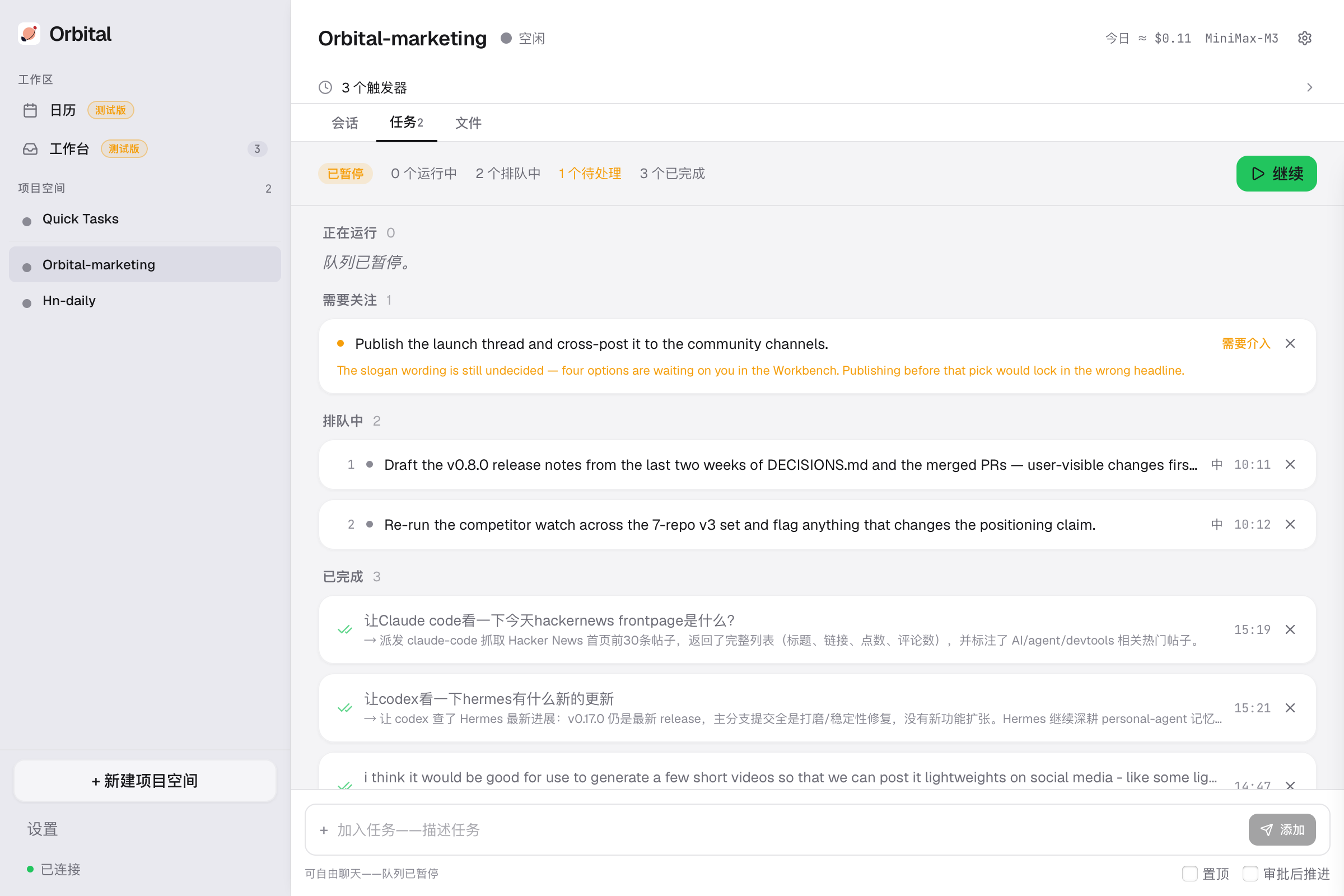This screenshot has width=1344, height=896.
Task: Open the Publish the launch thread task
Action: [x=817, y=356]
